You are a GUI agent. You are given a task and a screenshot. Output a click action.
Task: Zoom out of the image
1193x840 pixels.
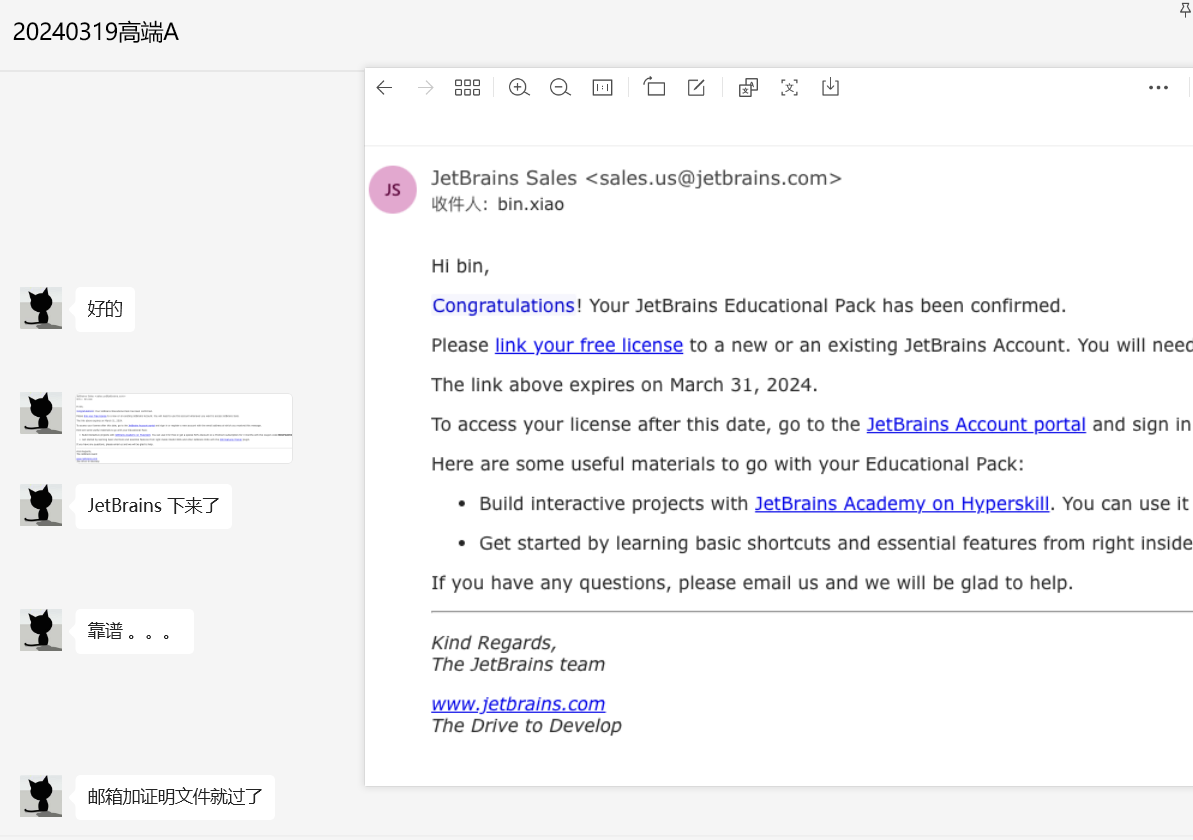(x=560, y=88)
